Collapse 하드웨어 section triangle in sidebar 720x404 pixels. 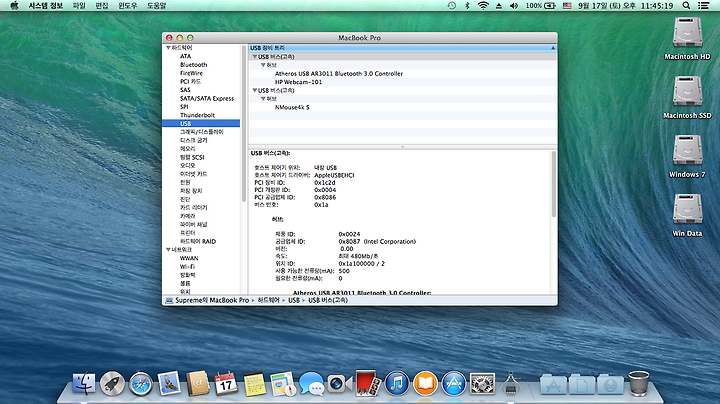click(x=168, y=48)
